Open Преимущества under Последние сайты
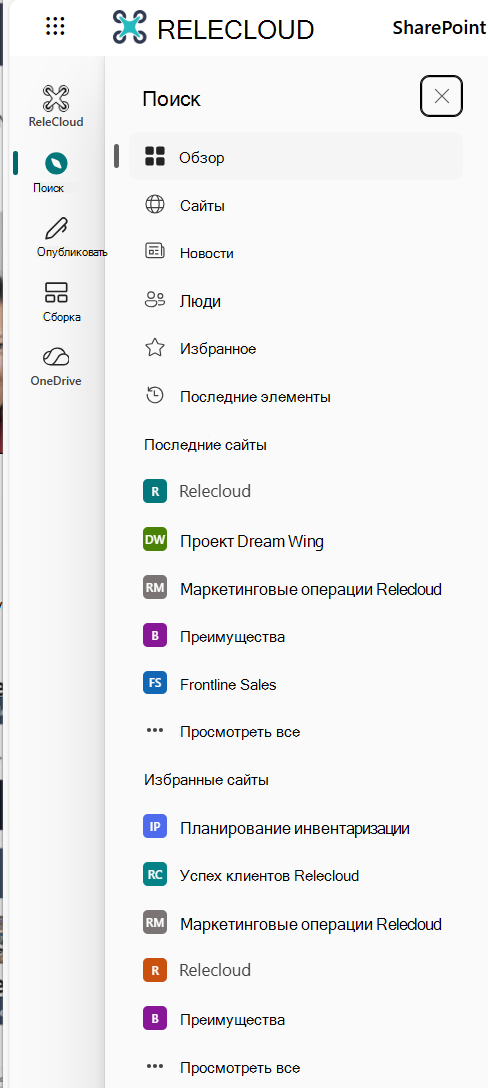This screenshot has width=488, height=1088. click(x=233, y=636)
